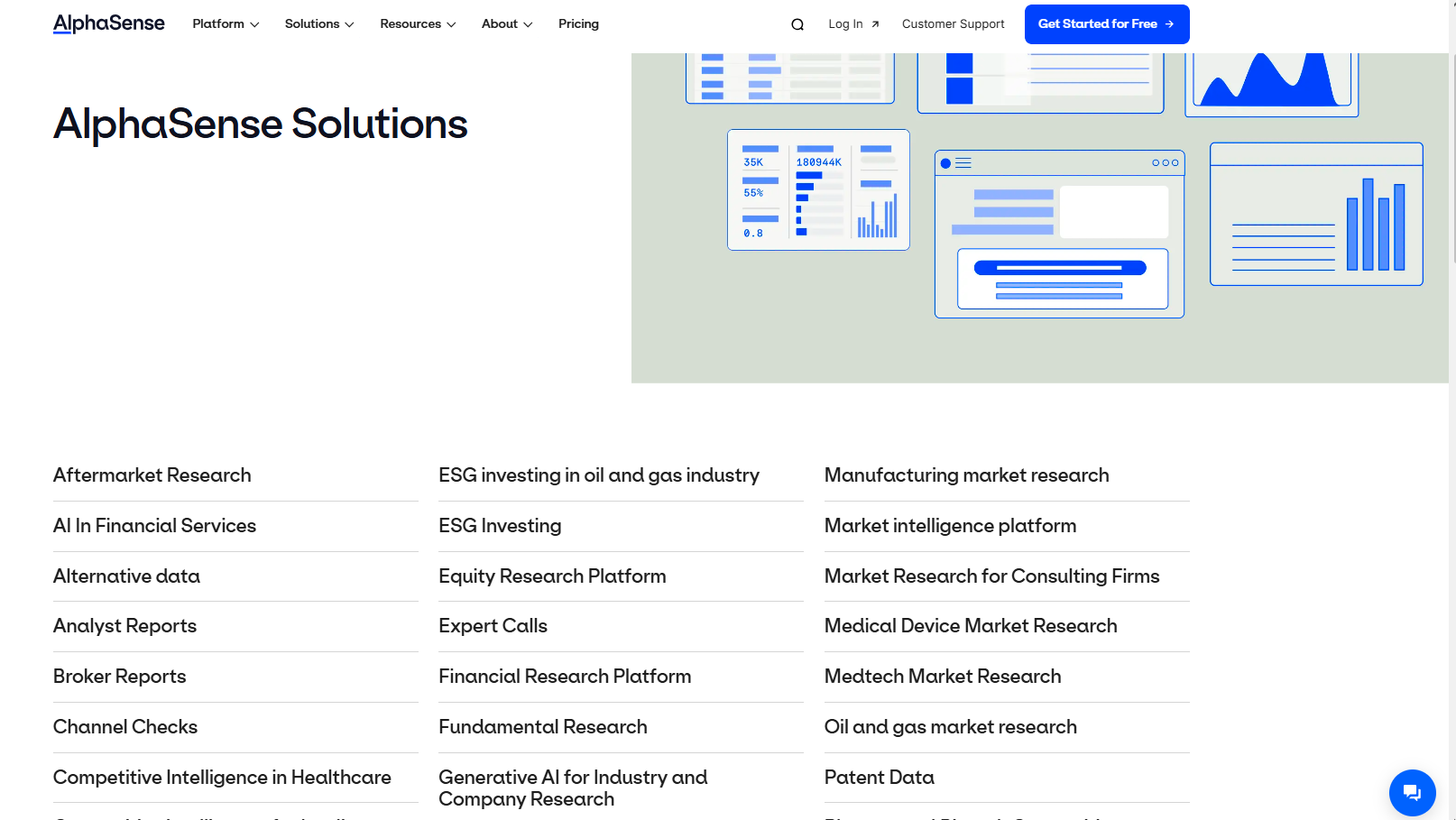The width and height of the screenshot is (1456, 820).
Task: Open Patent Data link
Action: (x=879, y=778)
